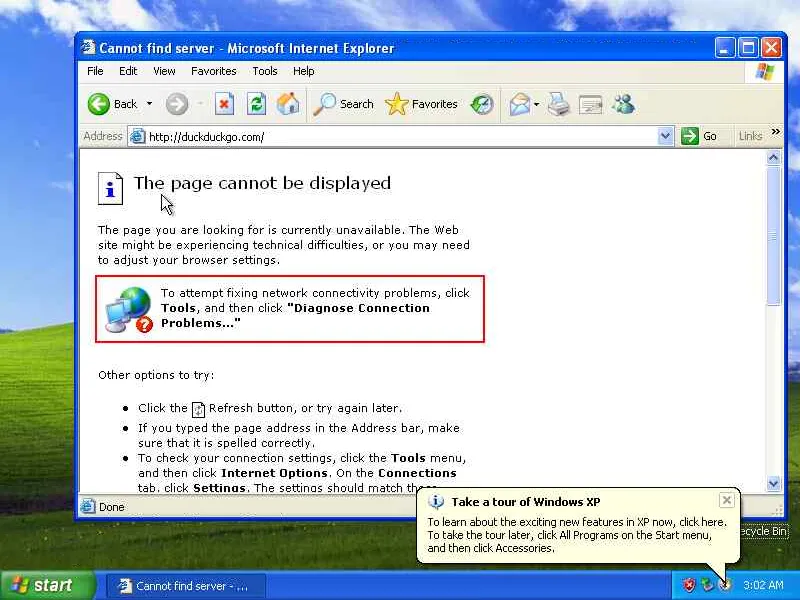This screenshot has height=600, width=800.
Task: Click the network diagnose globe icon
Action: [x=129, y=310]
